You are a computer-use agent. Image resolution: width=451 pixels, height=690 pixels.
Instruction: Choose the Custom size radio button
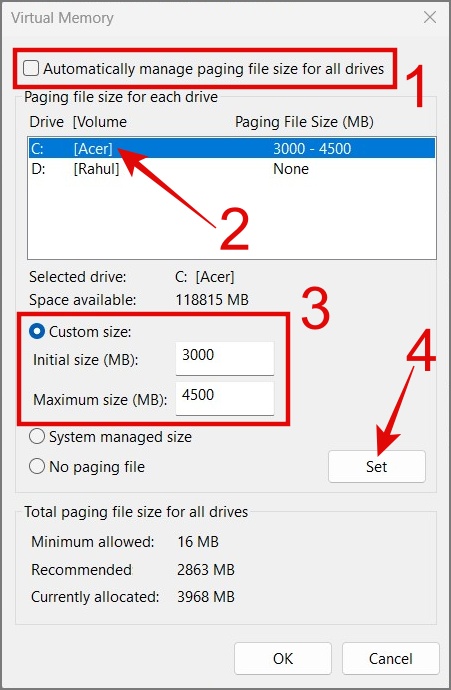(x=37, y=331)
